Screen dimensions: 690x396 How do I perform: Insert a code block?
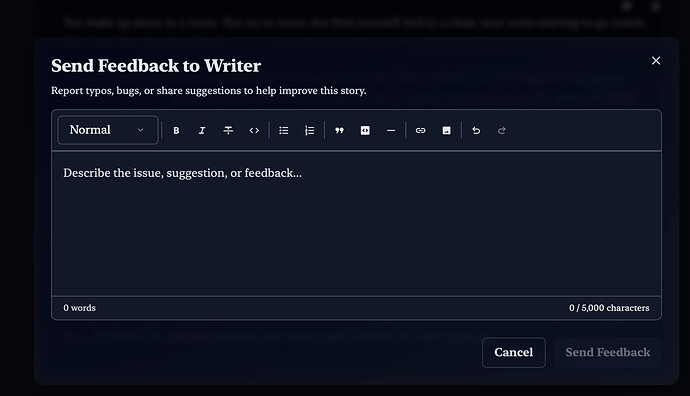[365, 131]
